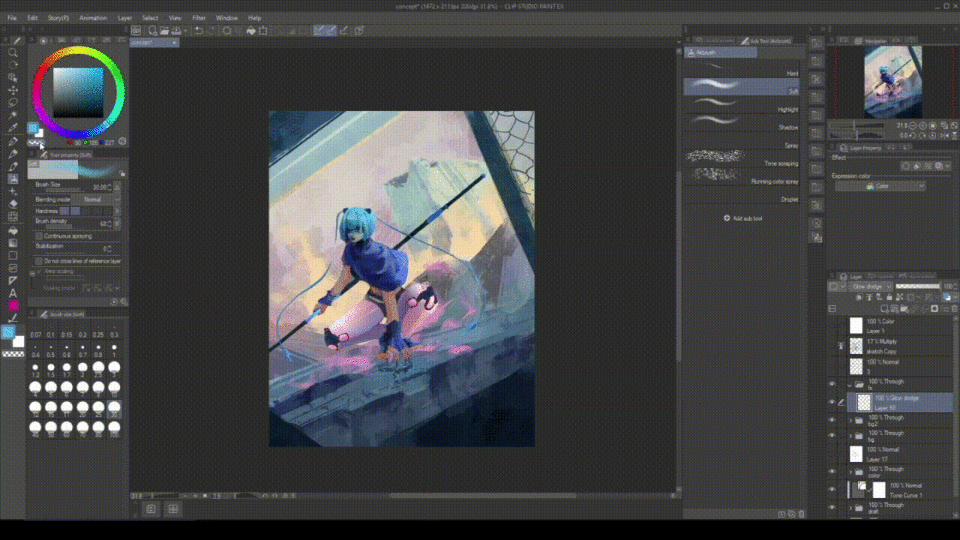Expand the bg2 folder

(x=850, y=421)
